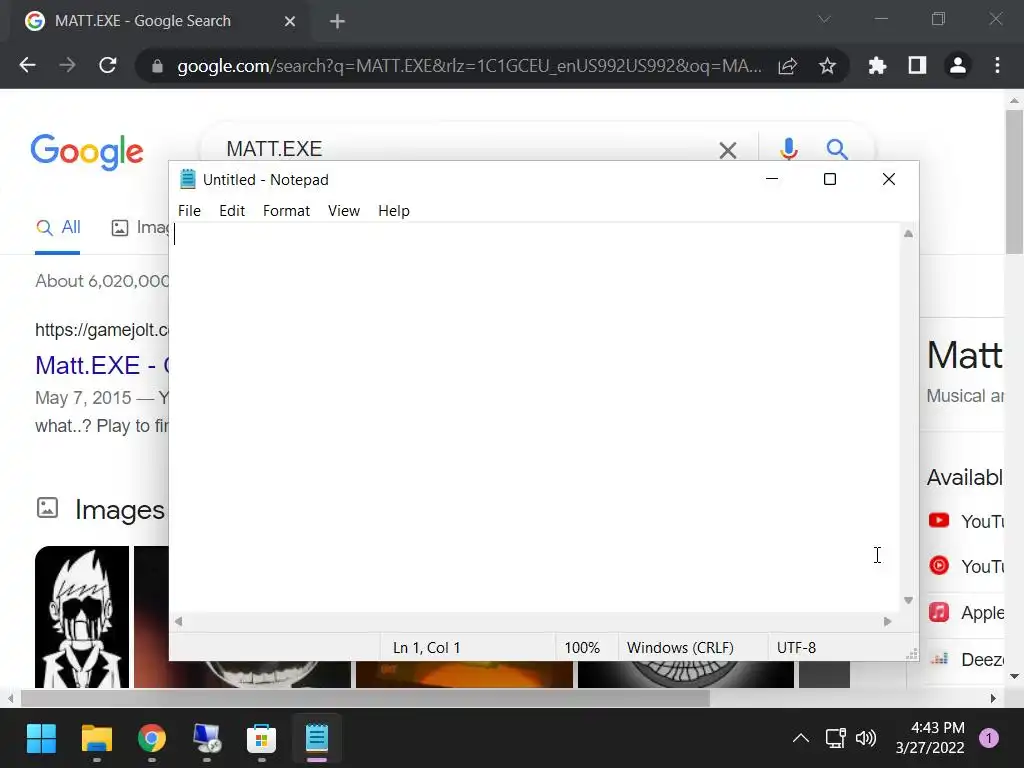Viewport: 1024px width, 768px height.
Task: Click Notepad horizontal scrollbar left arrow
Action: click(x=178, y=622)
